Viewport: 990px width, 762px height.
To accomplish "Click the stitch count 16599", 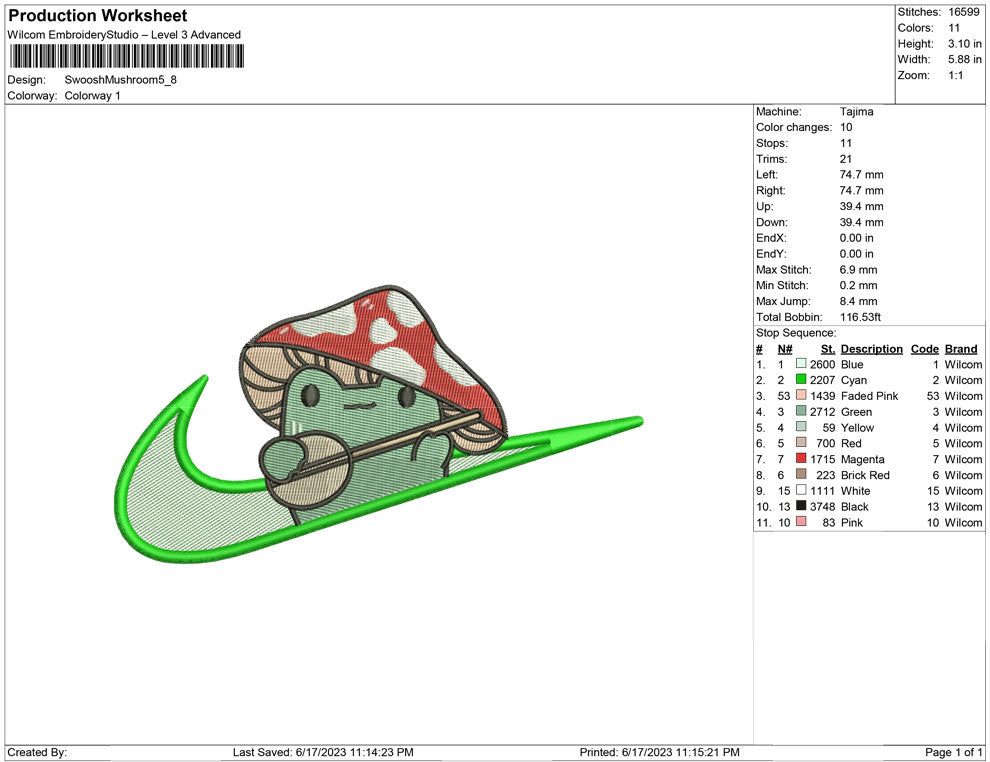I will [963, 12].
